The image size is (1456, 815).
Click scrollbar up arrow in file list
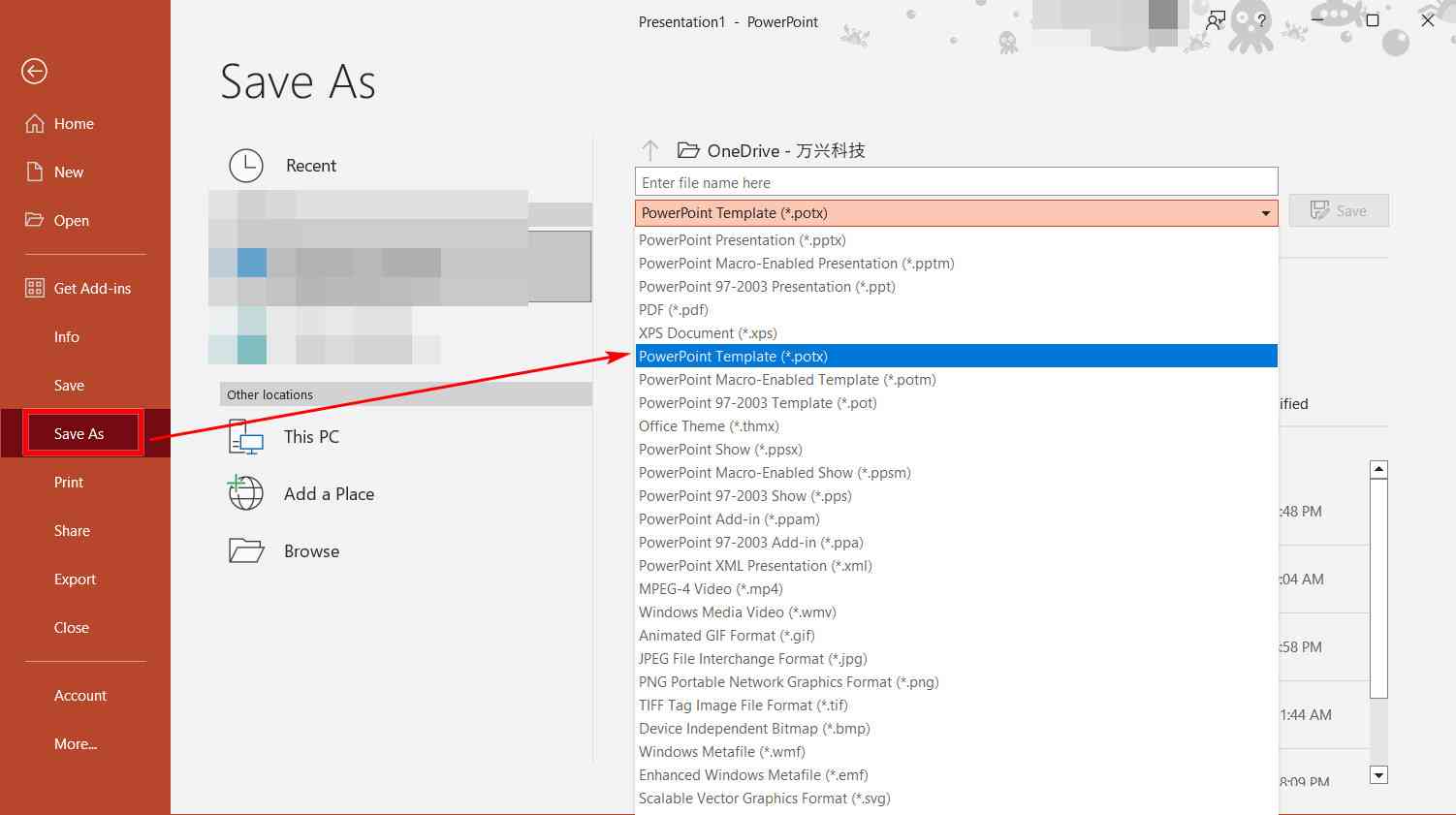(1378, 469)
